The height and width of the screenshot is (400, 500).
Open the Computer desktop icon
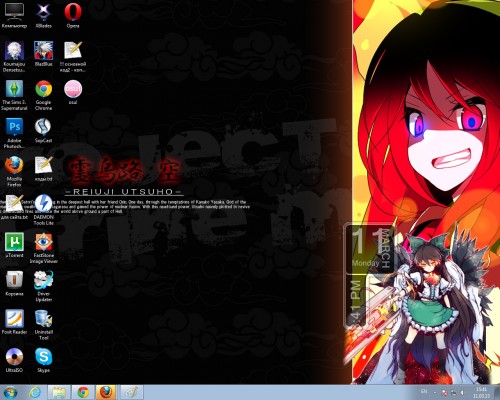[x=14, y=15]
